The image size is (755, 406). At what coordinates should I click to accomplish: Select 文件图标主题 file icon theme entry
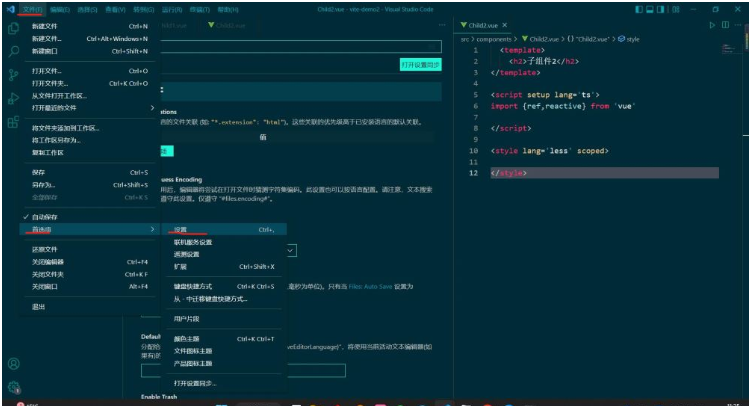tap(224, 351)
